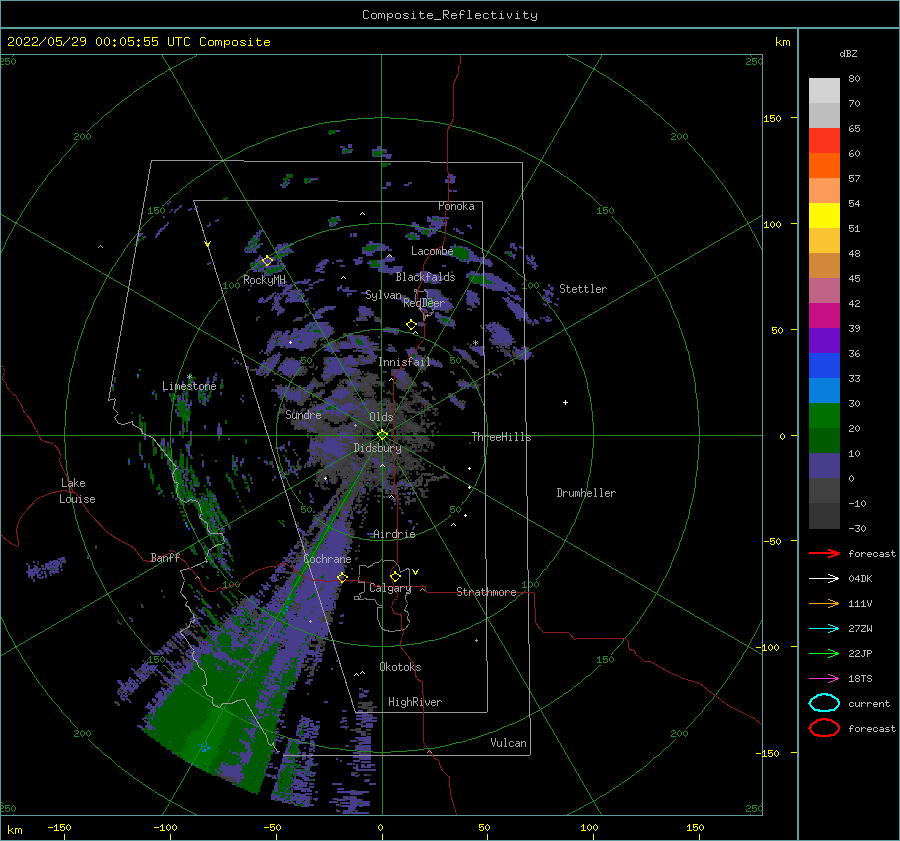The width and height of the screenshot is (900, 841).
Task: Click the Stettler label
Action: coord(583,289)
